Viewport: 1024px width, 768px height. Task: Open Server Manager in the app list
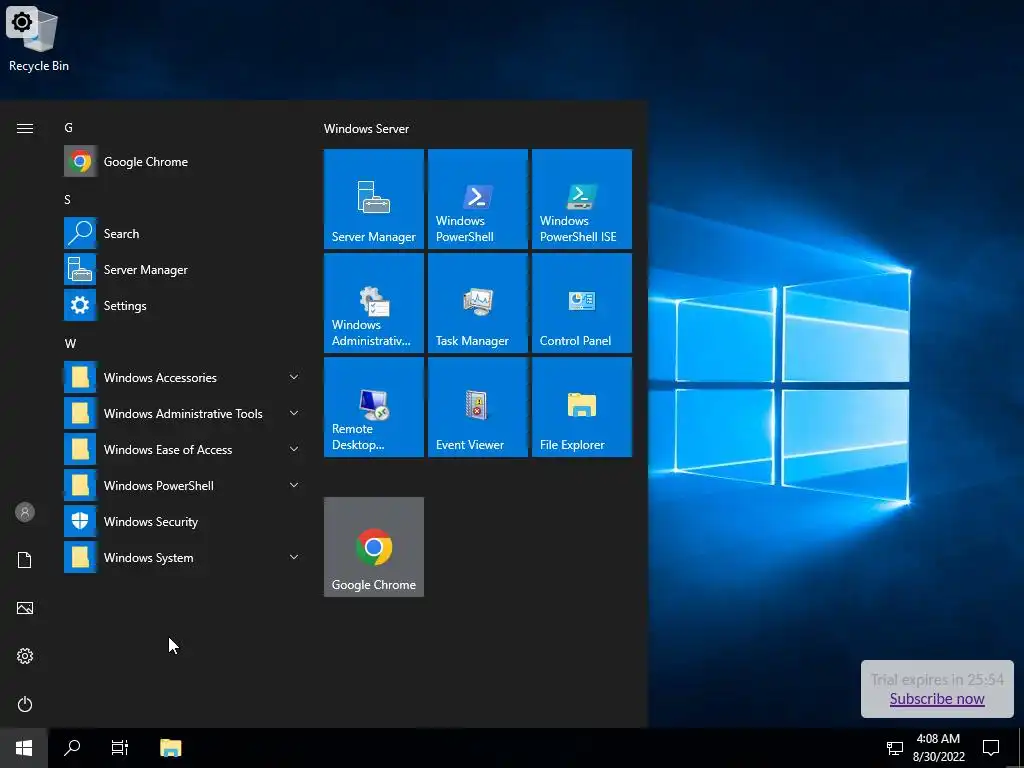[184, 269]
